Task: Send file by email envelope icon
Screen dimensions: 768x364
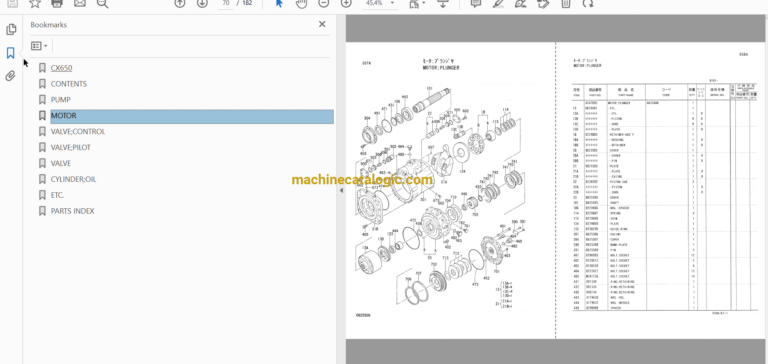Action: point(80,4)
